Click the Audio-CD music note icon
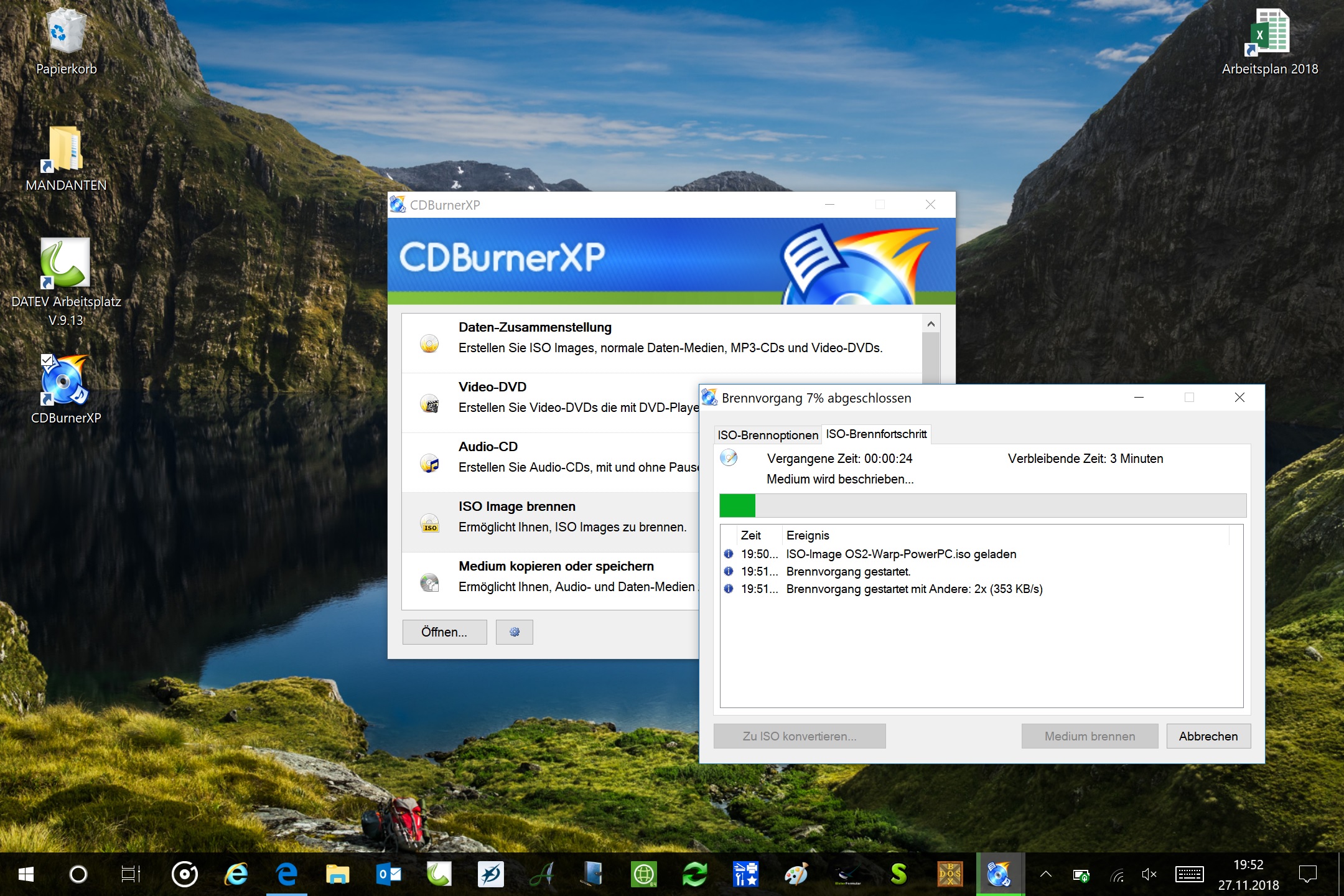The image size is (1344, 896). pyautogui.click(x=429, y=463)
